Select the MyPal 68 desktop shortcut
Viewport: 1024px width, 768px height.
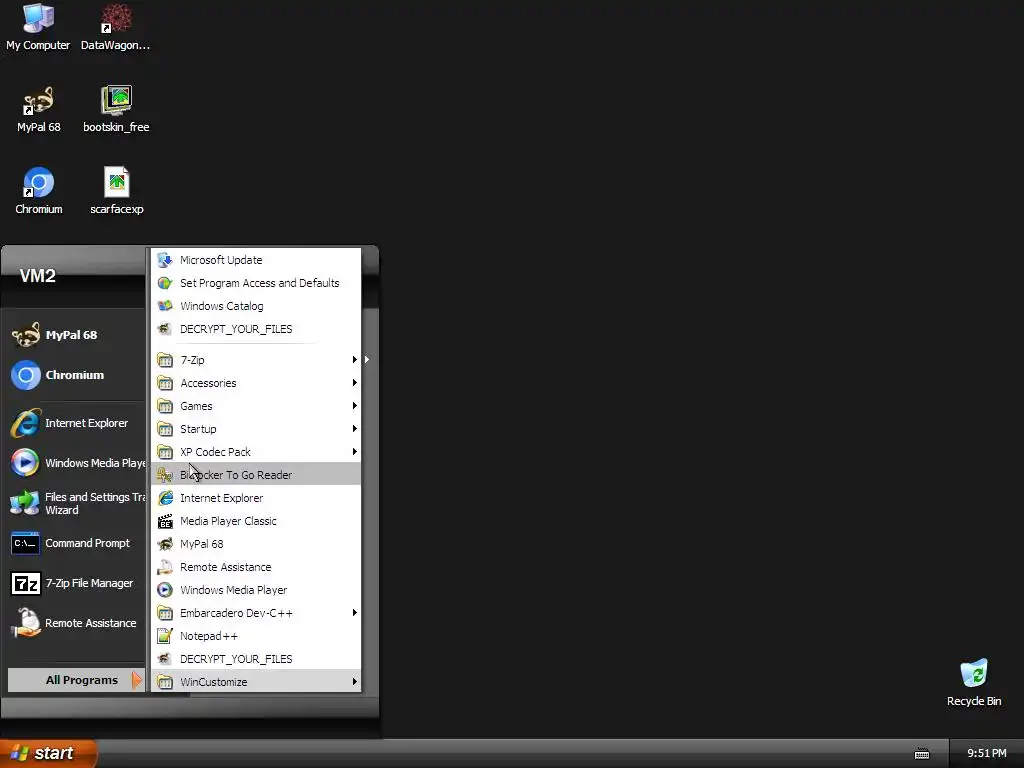pos(38,110)
